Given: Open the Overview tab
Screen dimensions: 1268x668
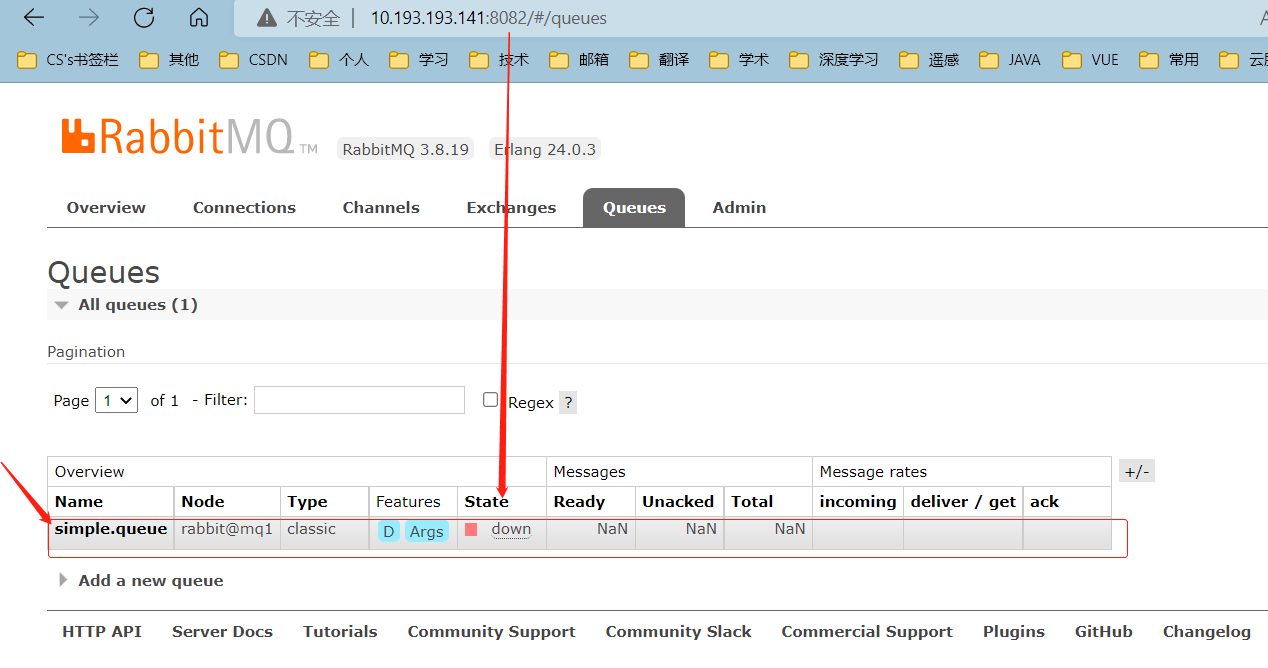Looking at the screenshot, I should (x=106, y=207).
